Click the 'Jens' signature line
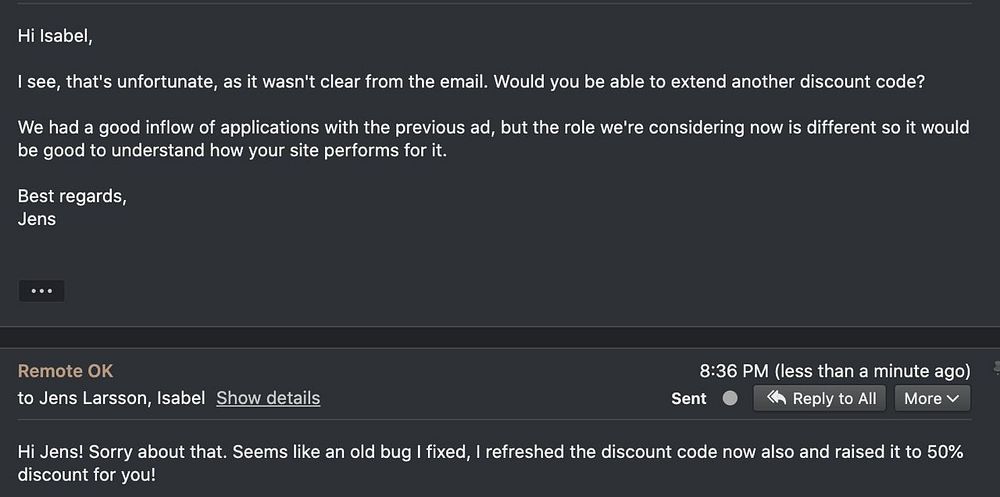The height and width of the screenshot is (497, 1000). [x=37, y=218]
